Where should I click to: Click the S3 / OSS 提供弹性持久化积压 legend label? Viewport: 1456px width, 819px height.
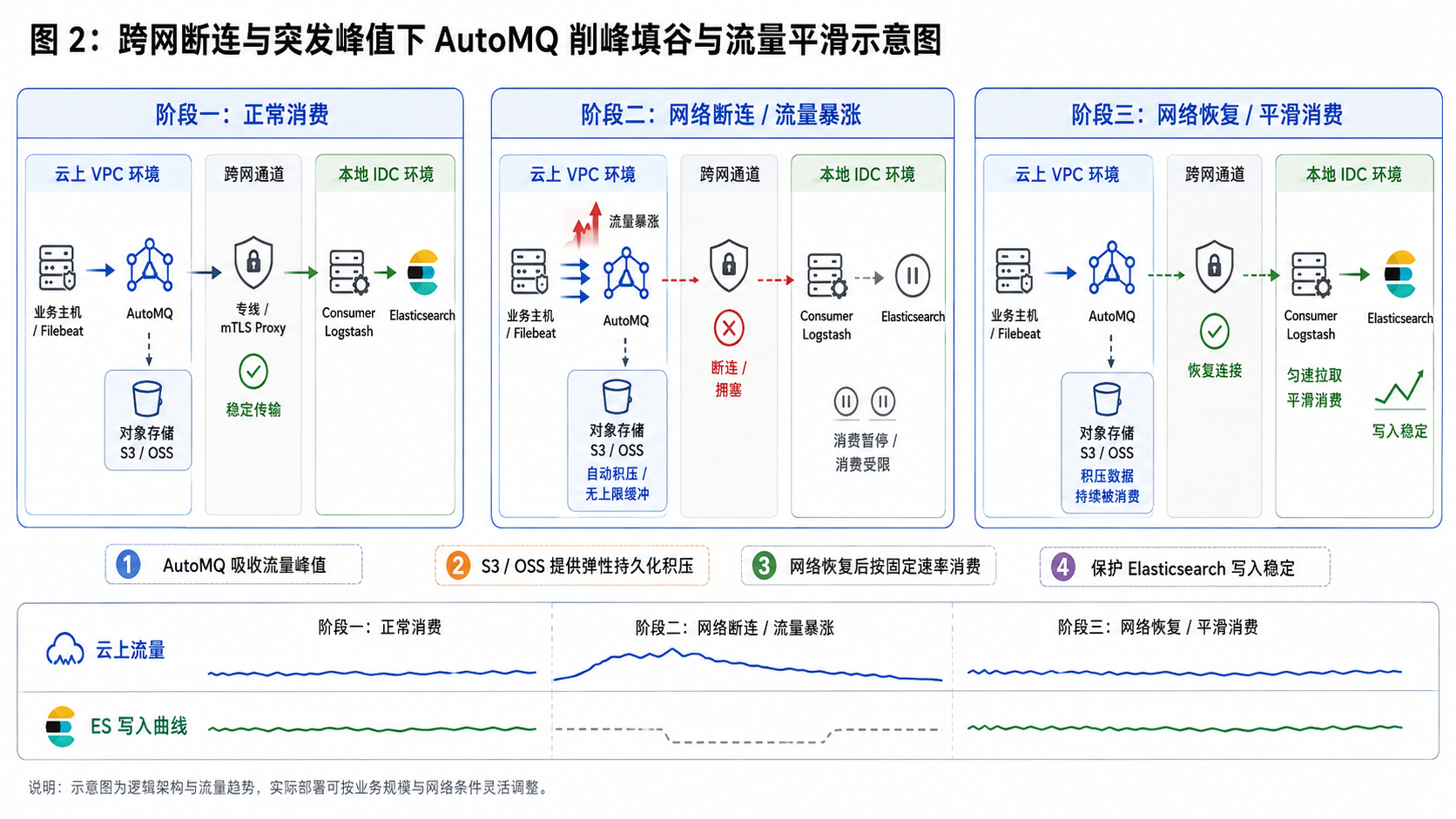[x=588, y=567]
